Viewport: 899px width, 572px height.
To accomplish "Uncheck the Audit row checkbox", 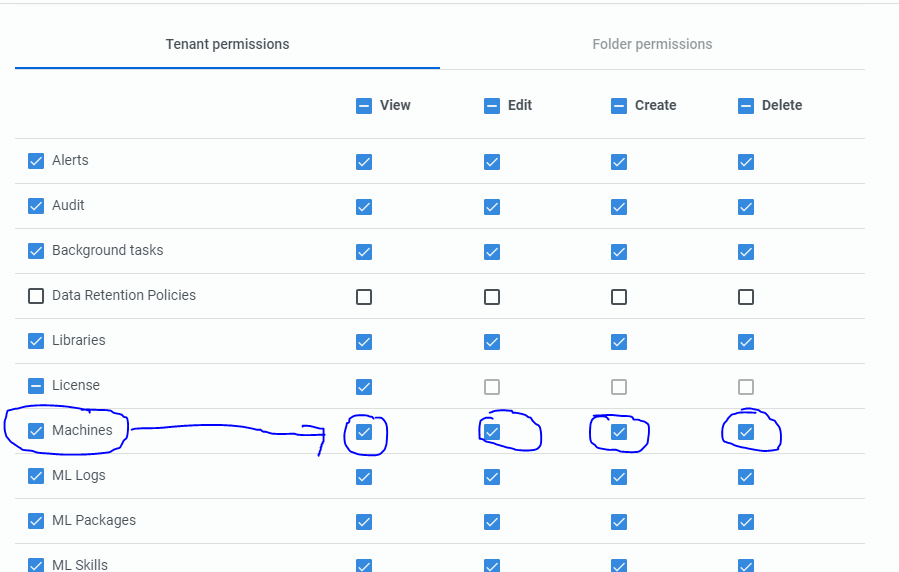I will pyautogui.click(x=36, y=206).
